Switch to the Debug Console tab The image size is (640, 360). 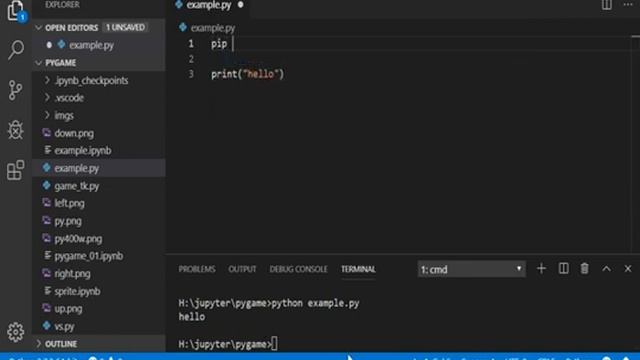tap(298, 269)
